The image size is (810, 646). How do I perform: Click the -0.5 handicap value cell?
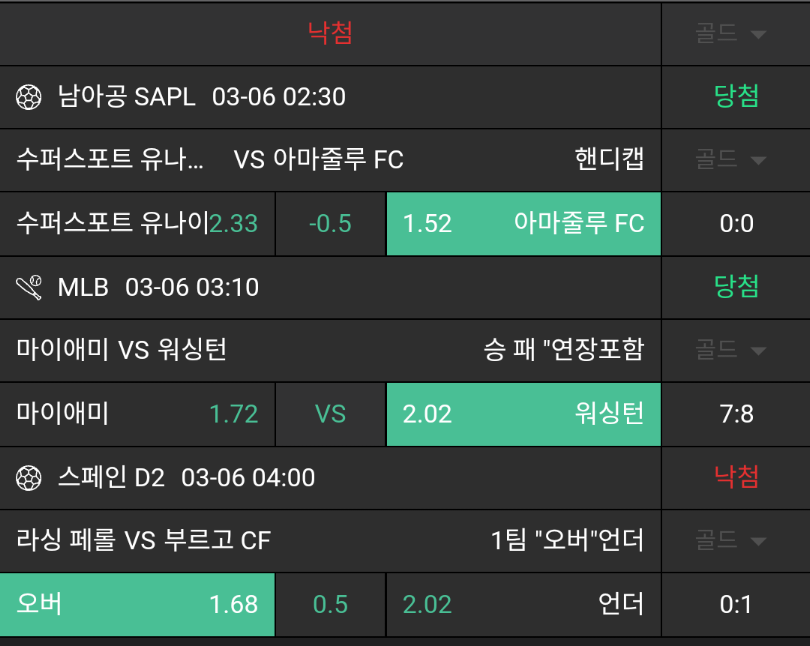(x=330, y=223)
